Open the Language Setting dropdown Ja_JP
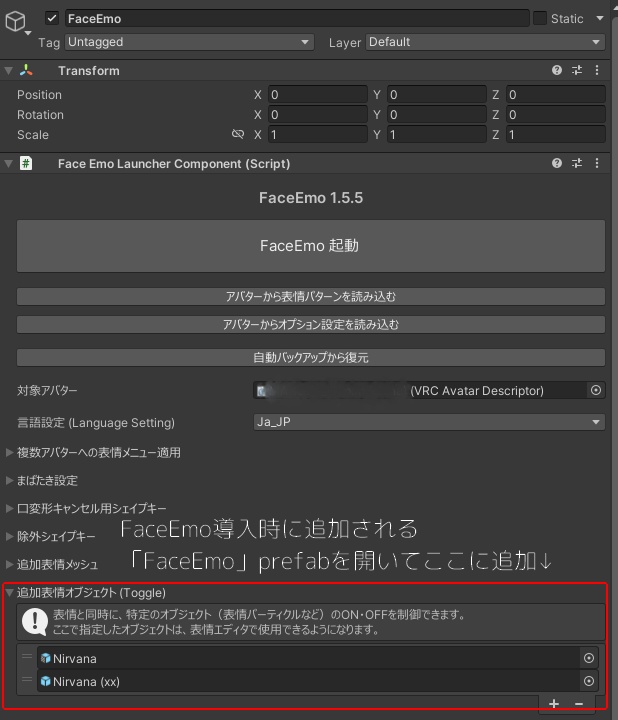618x720 pixels. coord(429,422)
